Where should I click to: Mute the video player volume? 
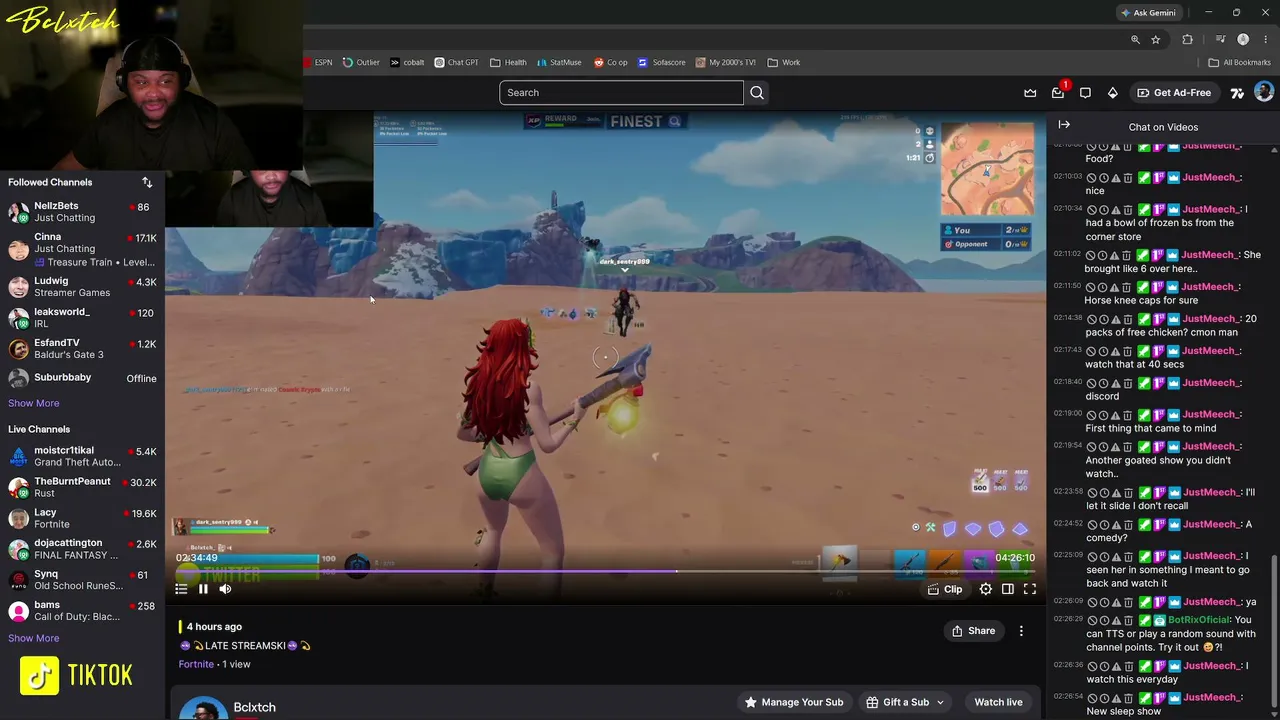click(x=225, y=589)
